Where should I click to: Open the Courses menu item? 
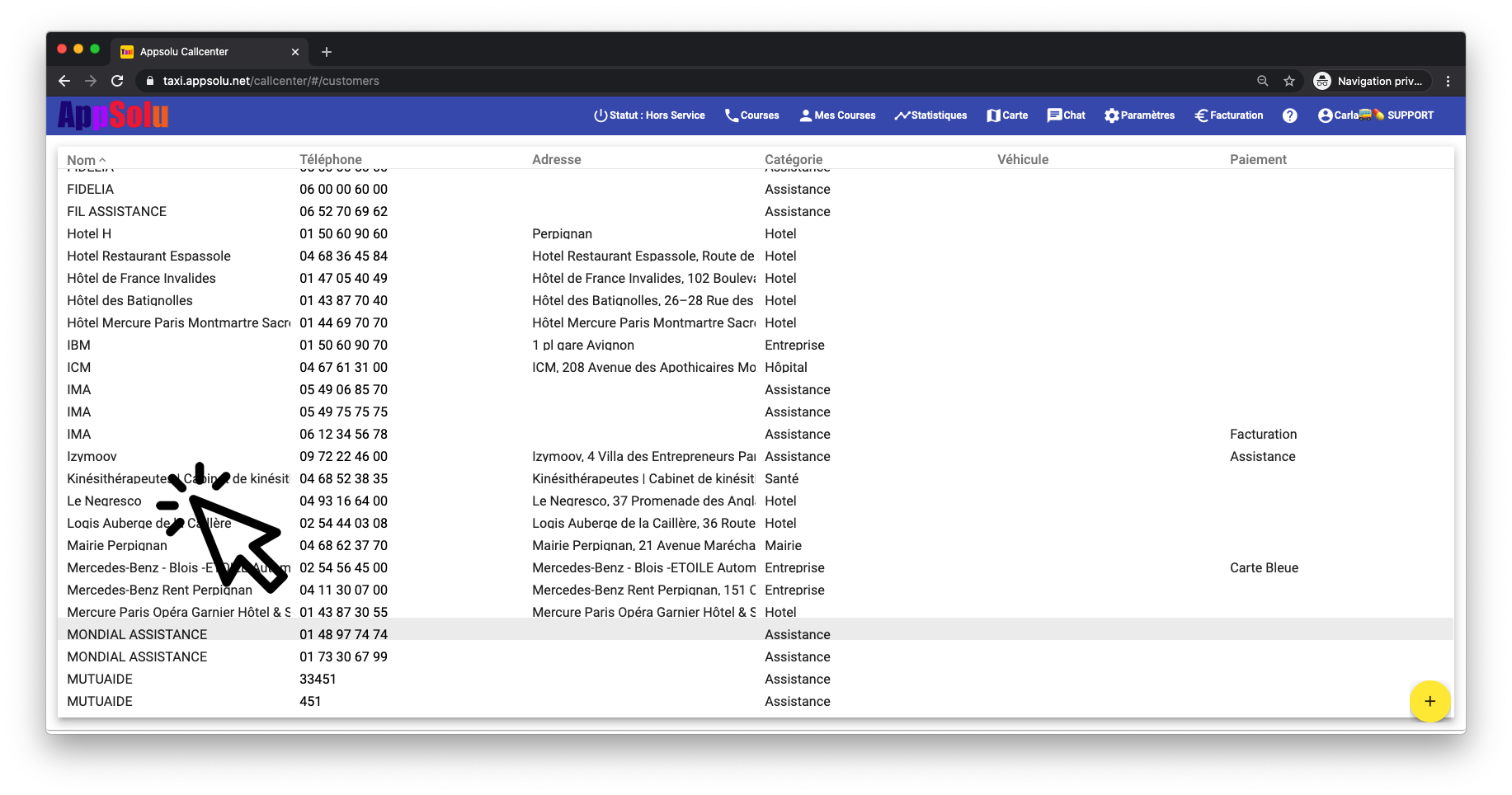(751, 115)
